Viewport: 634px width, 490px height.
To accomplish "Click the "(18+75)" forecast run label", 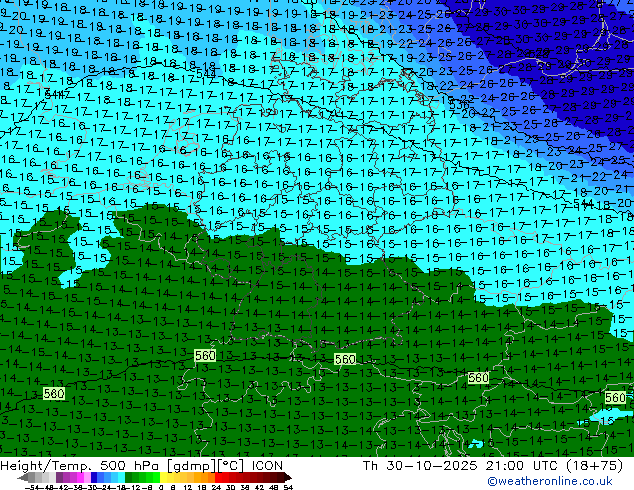I will tap(594, 465).
